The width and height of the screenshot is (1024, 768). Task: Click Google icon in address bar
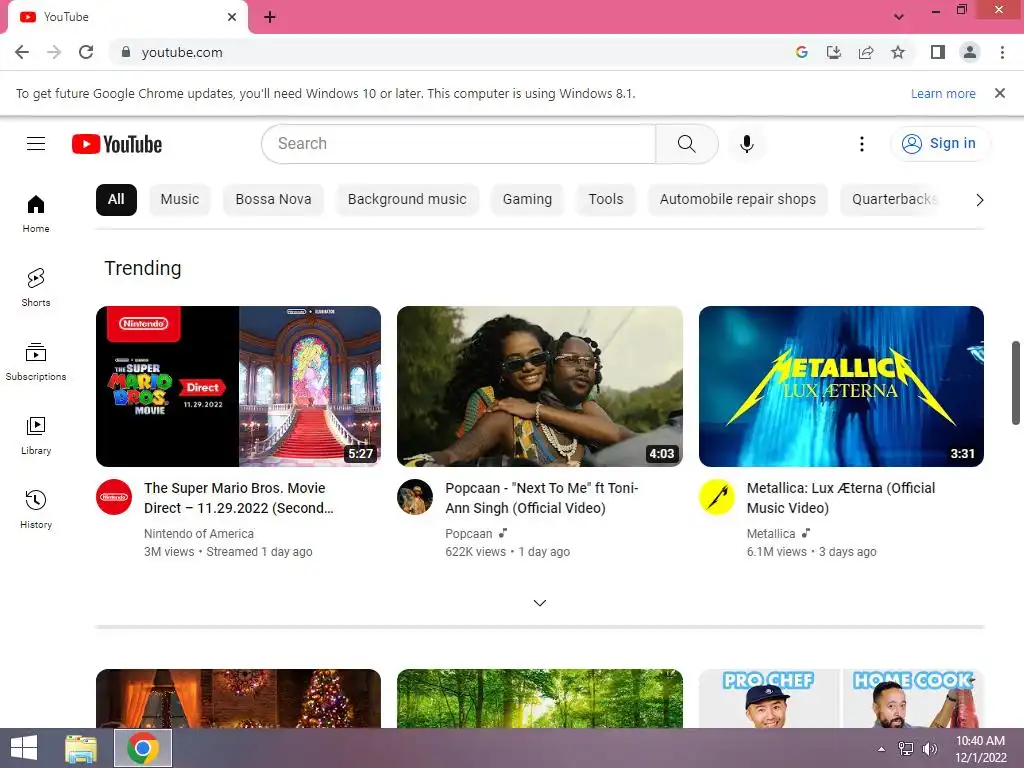pyautogui.click(x=802, y=52)
